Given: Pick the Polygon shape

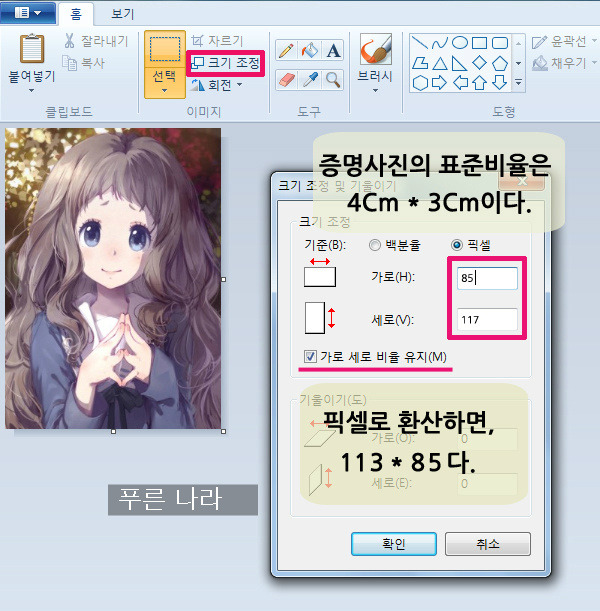Looking at the screenshot, I should coord(420,63).
